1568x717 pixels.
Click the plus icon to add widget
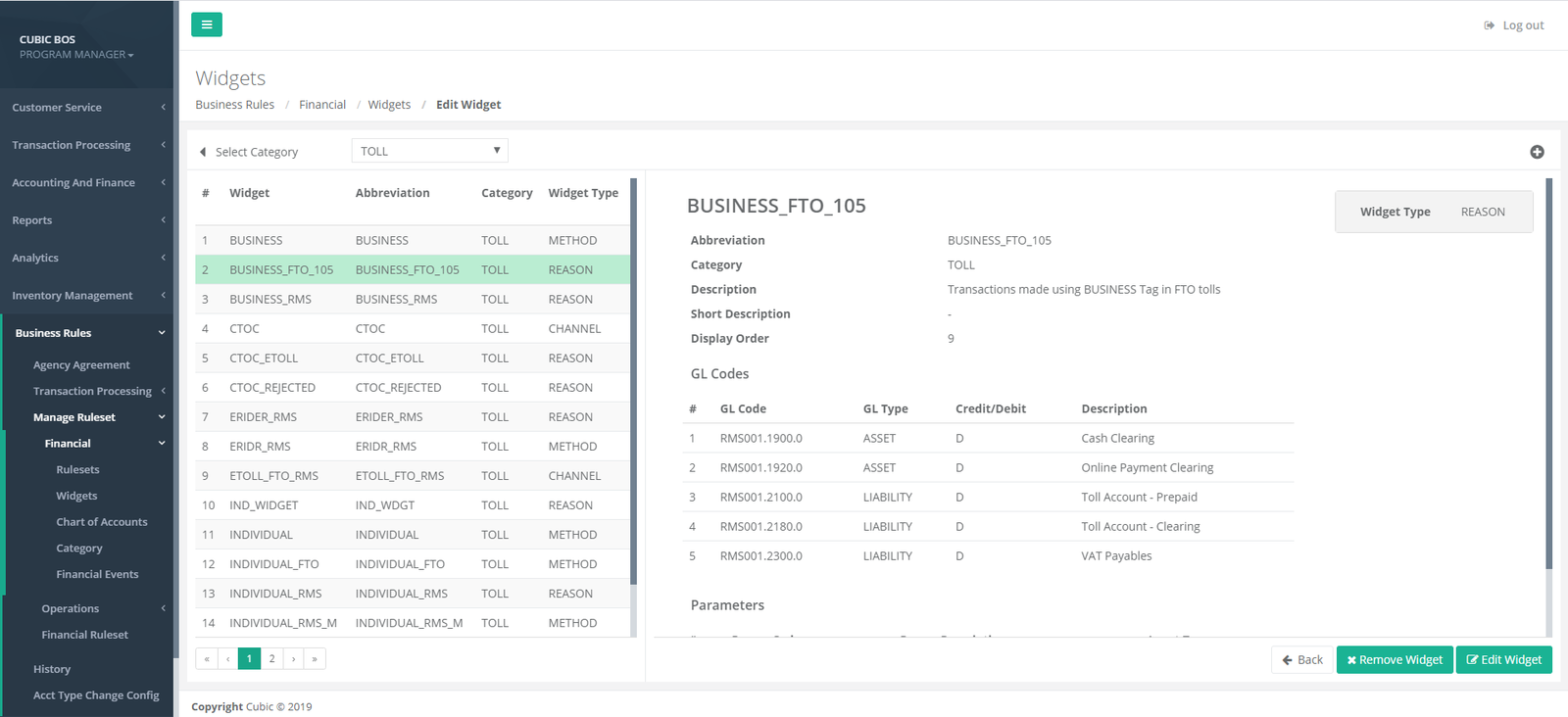click(x=1537, y=152)
